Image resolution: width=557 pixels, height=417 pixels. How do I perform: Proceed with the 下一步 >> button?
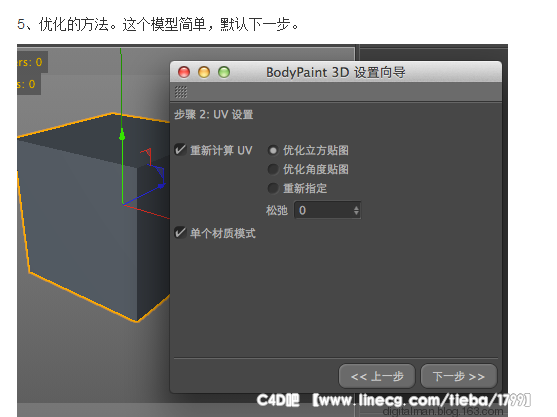point(459,376)
